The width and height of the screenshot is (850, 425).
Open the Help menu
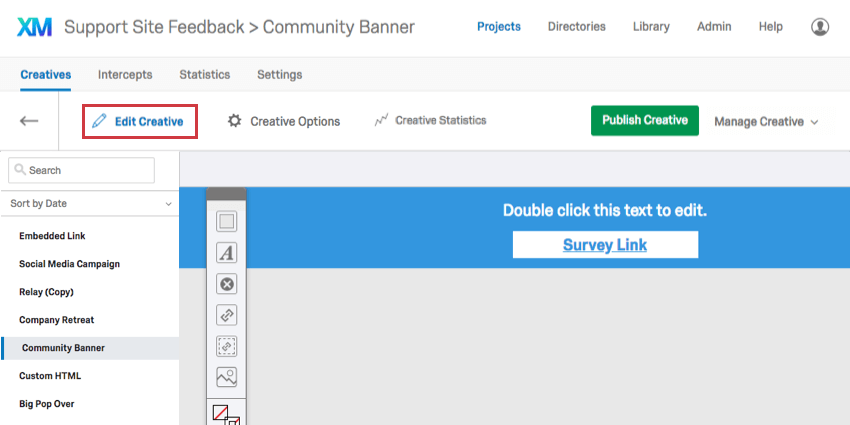pos(770,27)
